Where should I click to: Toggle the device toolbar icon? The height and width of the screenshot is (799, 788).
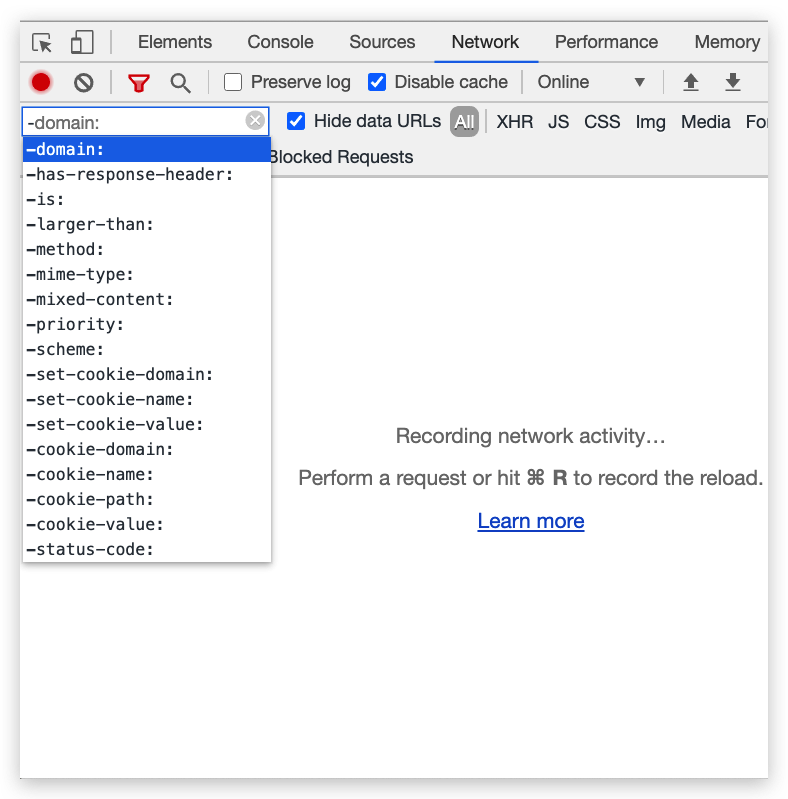coord(82,42)
